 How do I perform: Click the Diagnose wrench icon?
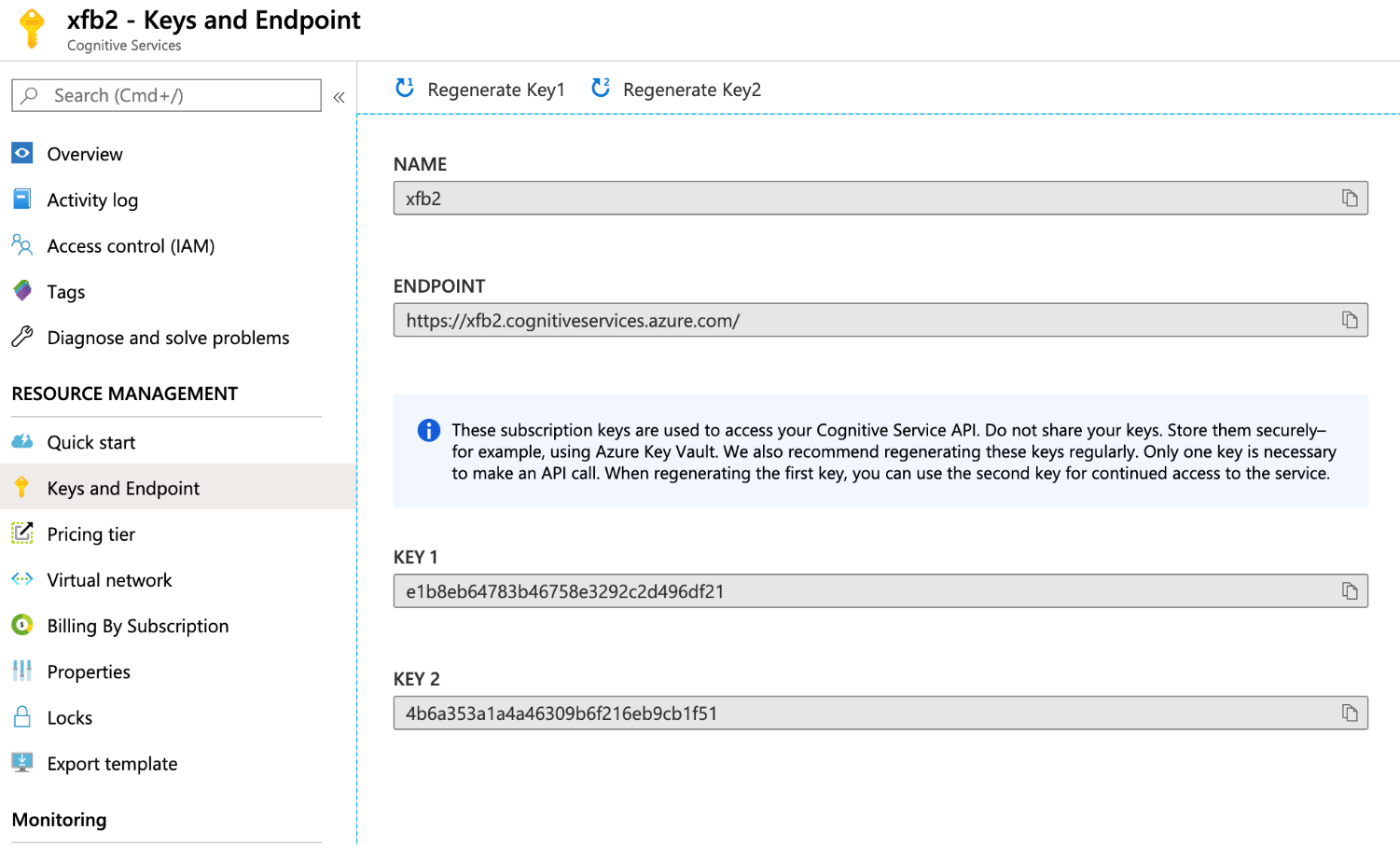(22, 337)
